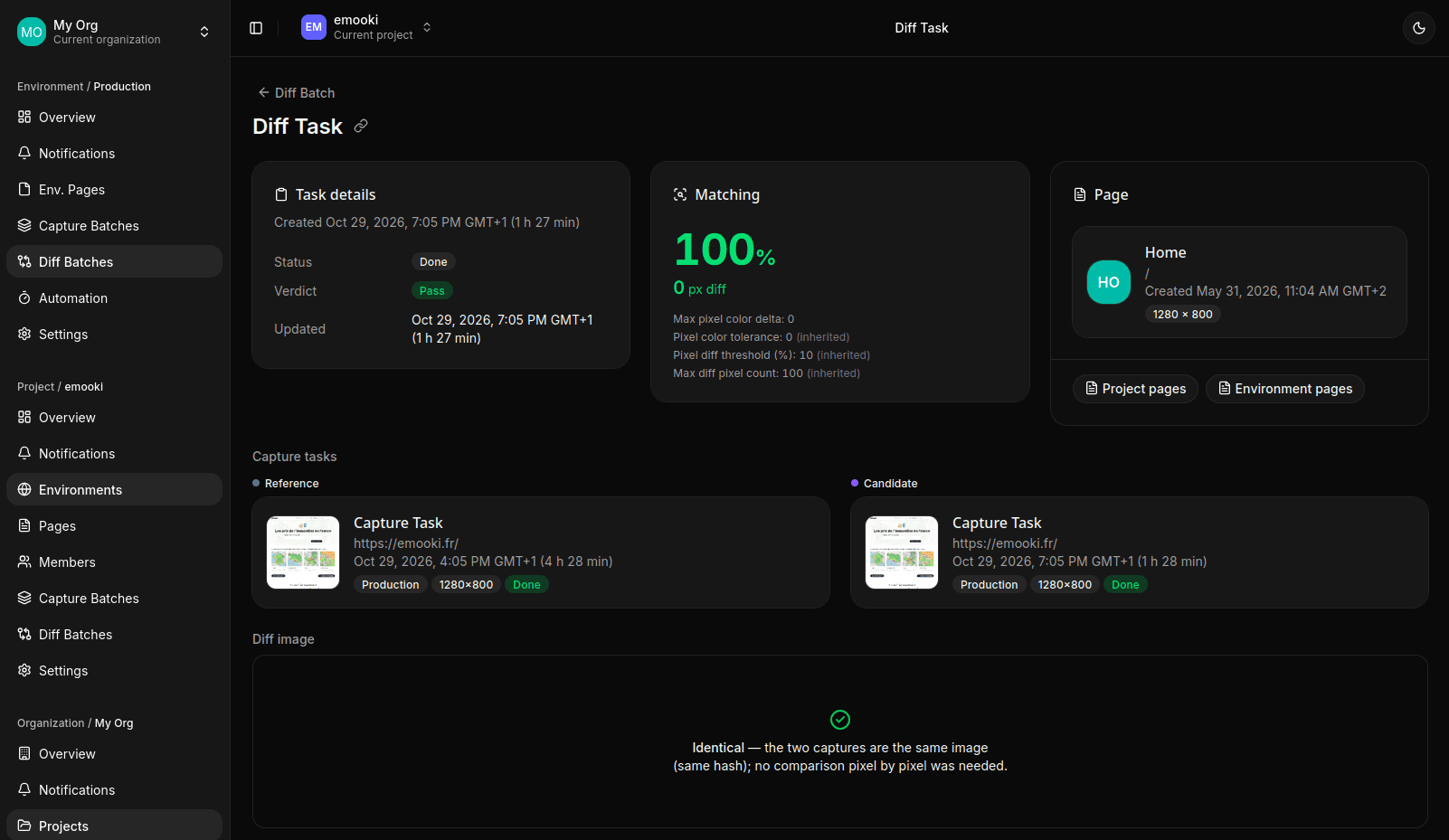The height and width of the screenshot is (840, 1449).
Task: Click the Environments globe icon
Action: (24, 489)
